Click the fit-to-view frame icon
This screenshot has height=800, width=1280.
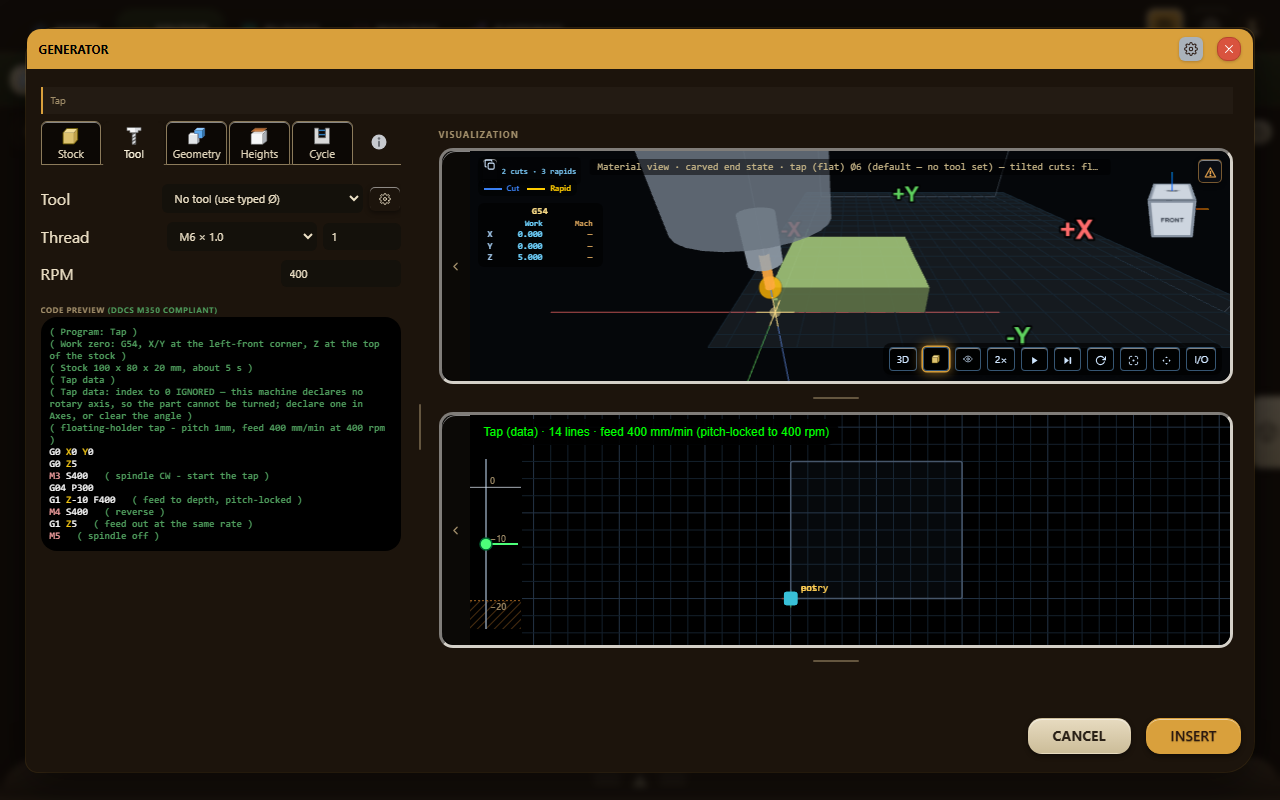pos(1133,359)
